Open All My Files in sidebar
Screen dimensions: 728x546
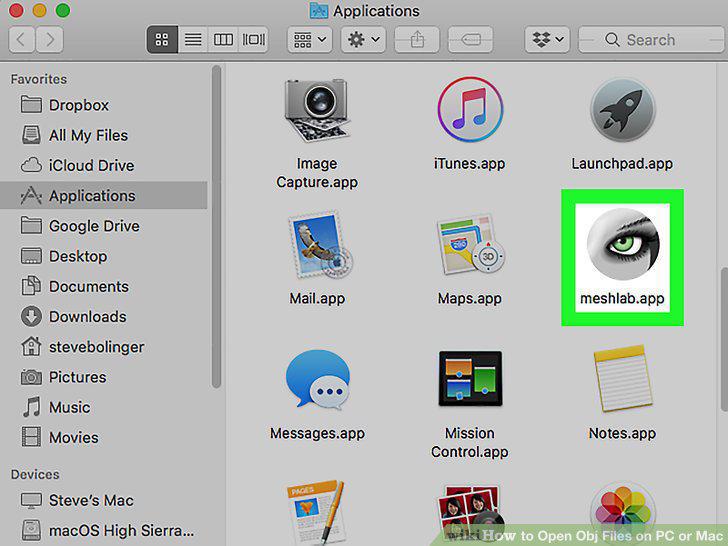pos(104,135)
